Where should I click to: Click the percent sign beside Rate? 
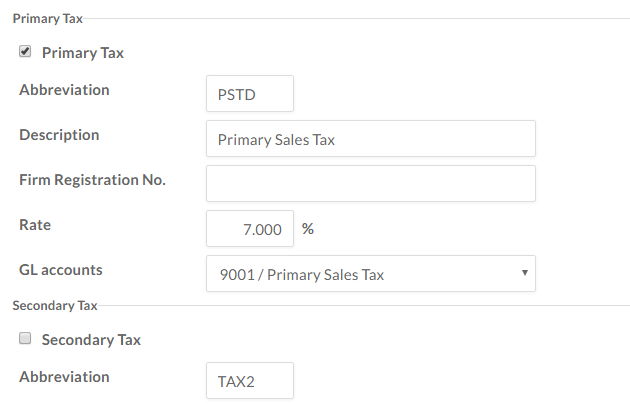(x=308, y=229)
